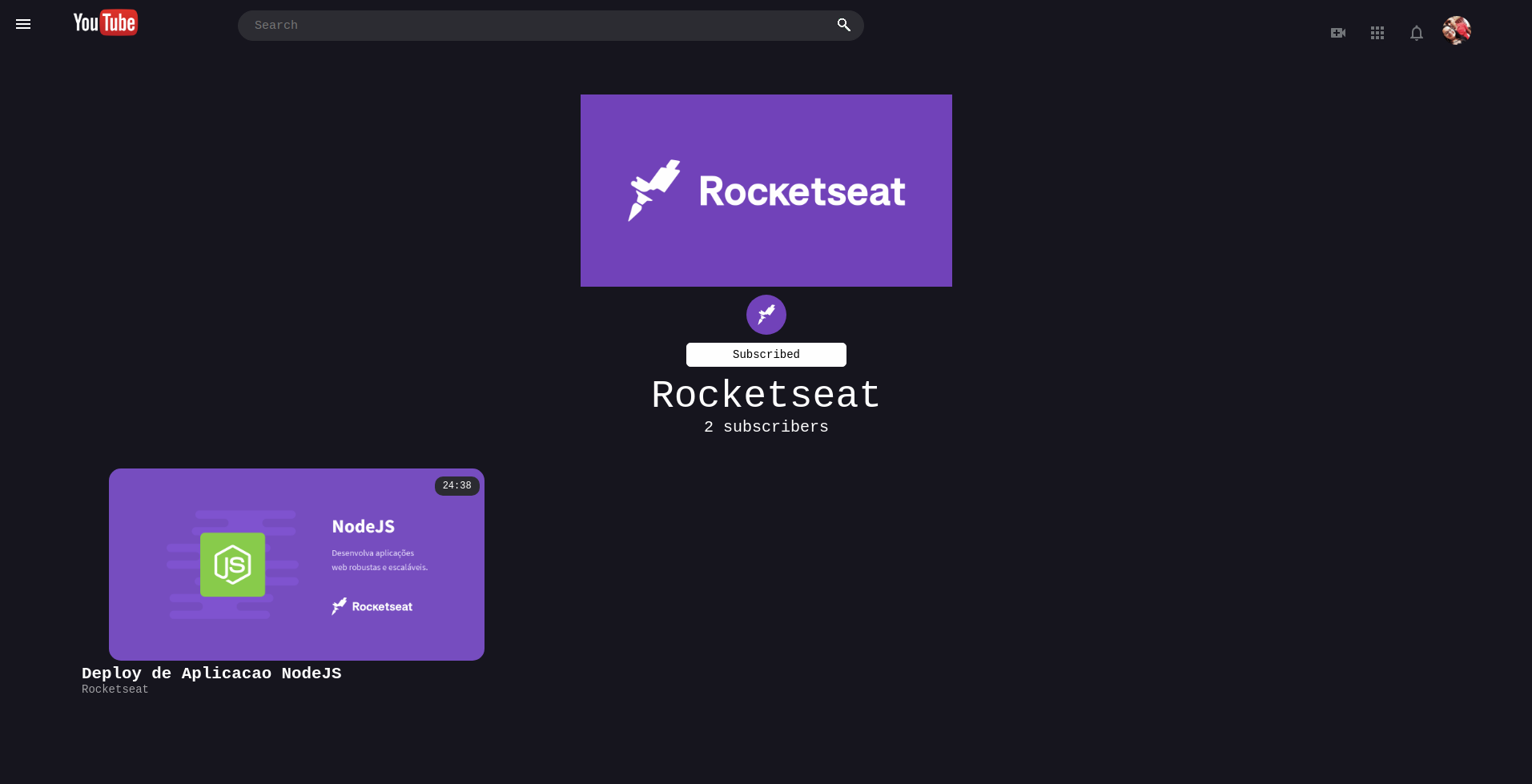Click the large Rocketseat channel name heading
Viewport: 1532px width, 784px height.
[766, 396]
